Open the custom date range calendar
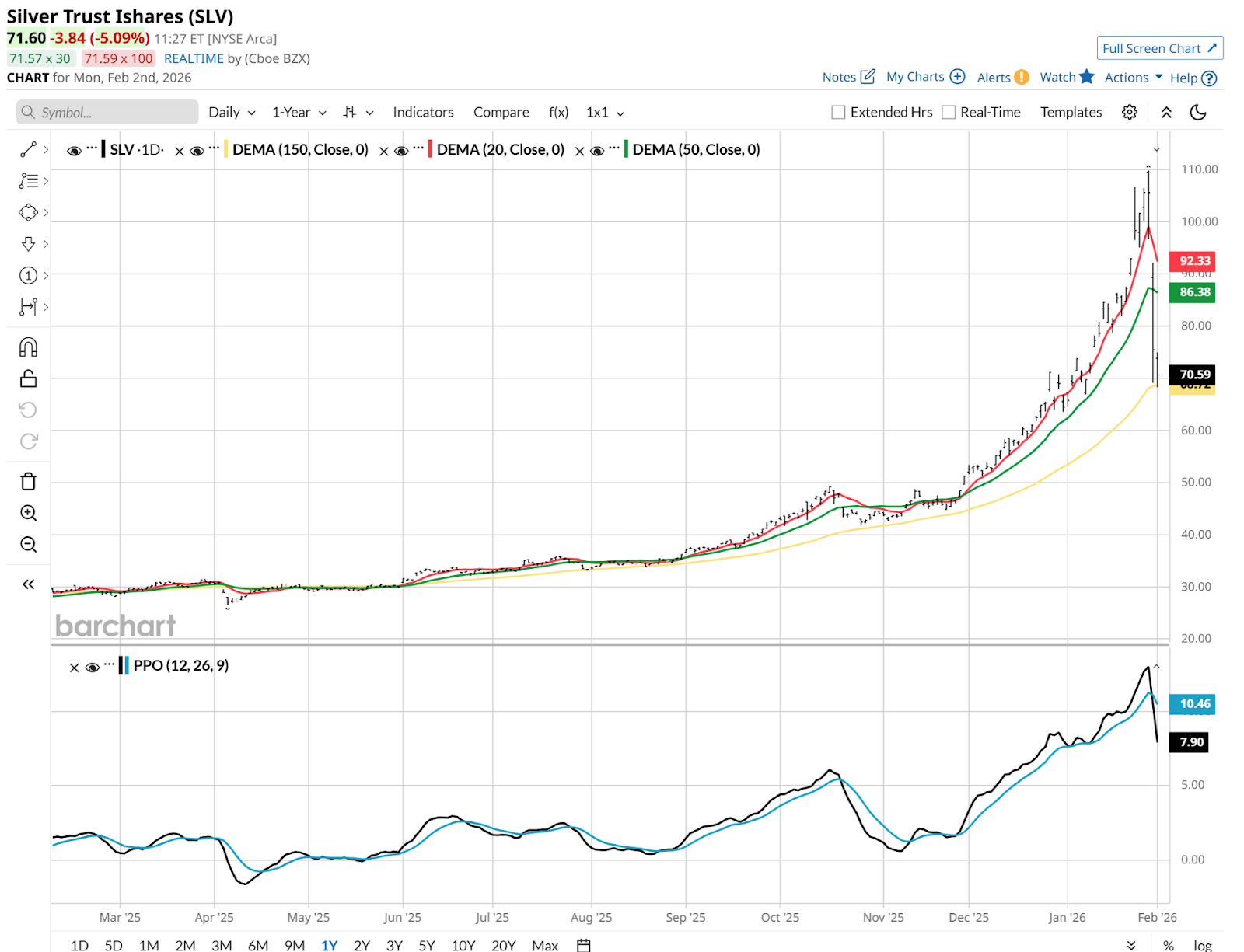Screen dimensions: 1244x952 click(x=584, y=945)
